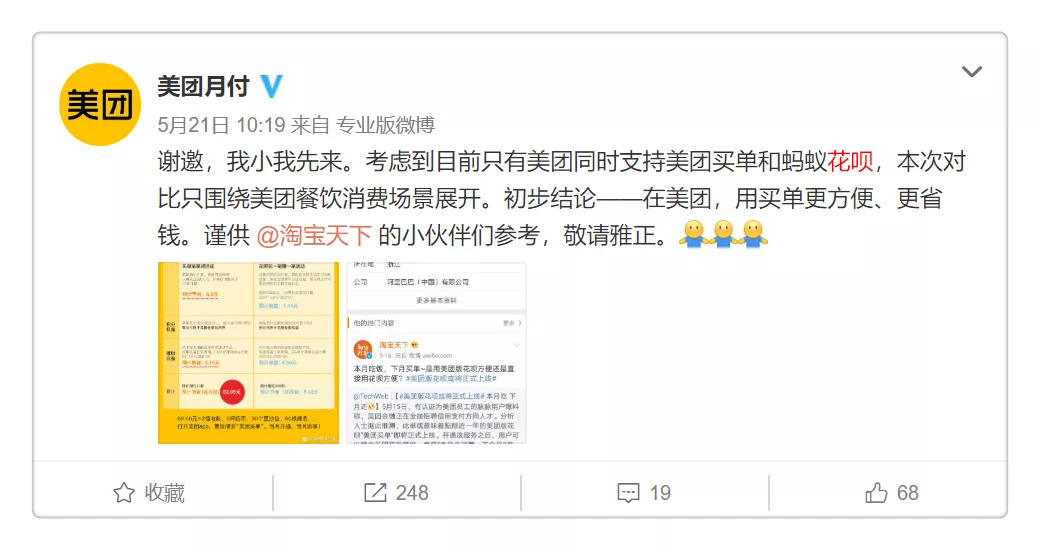
Task: Open the 淘宝天下 profile screenshot image
Action: [436, 353]
